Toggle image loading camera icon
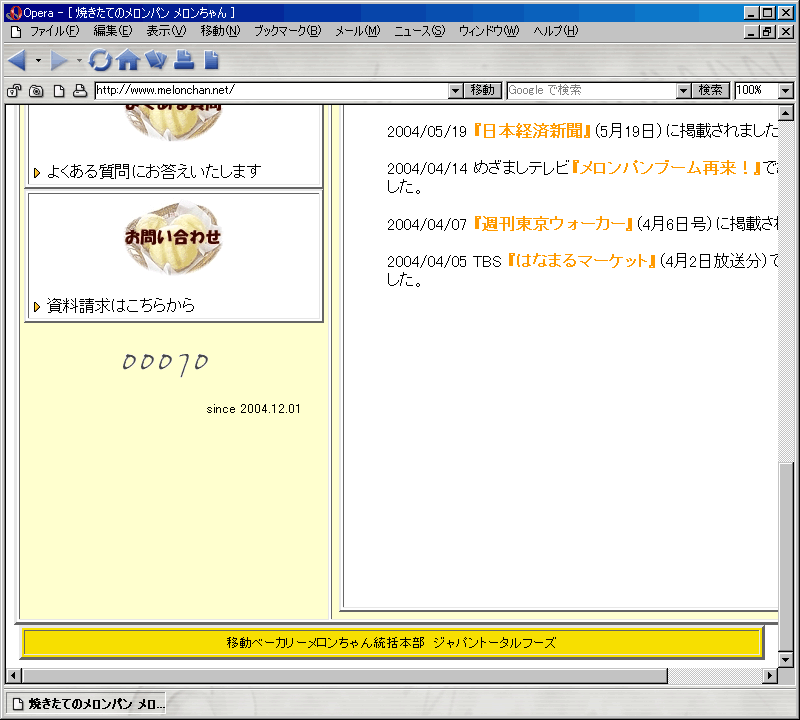 [36, 91]
